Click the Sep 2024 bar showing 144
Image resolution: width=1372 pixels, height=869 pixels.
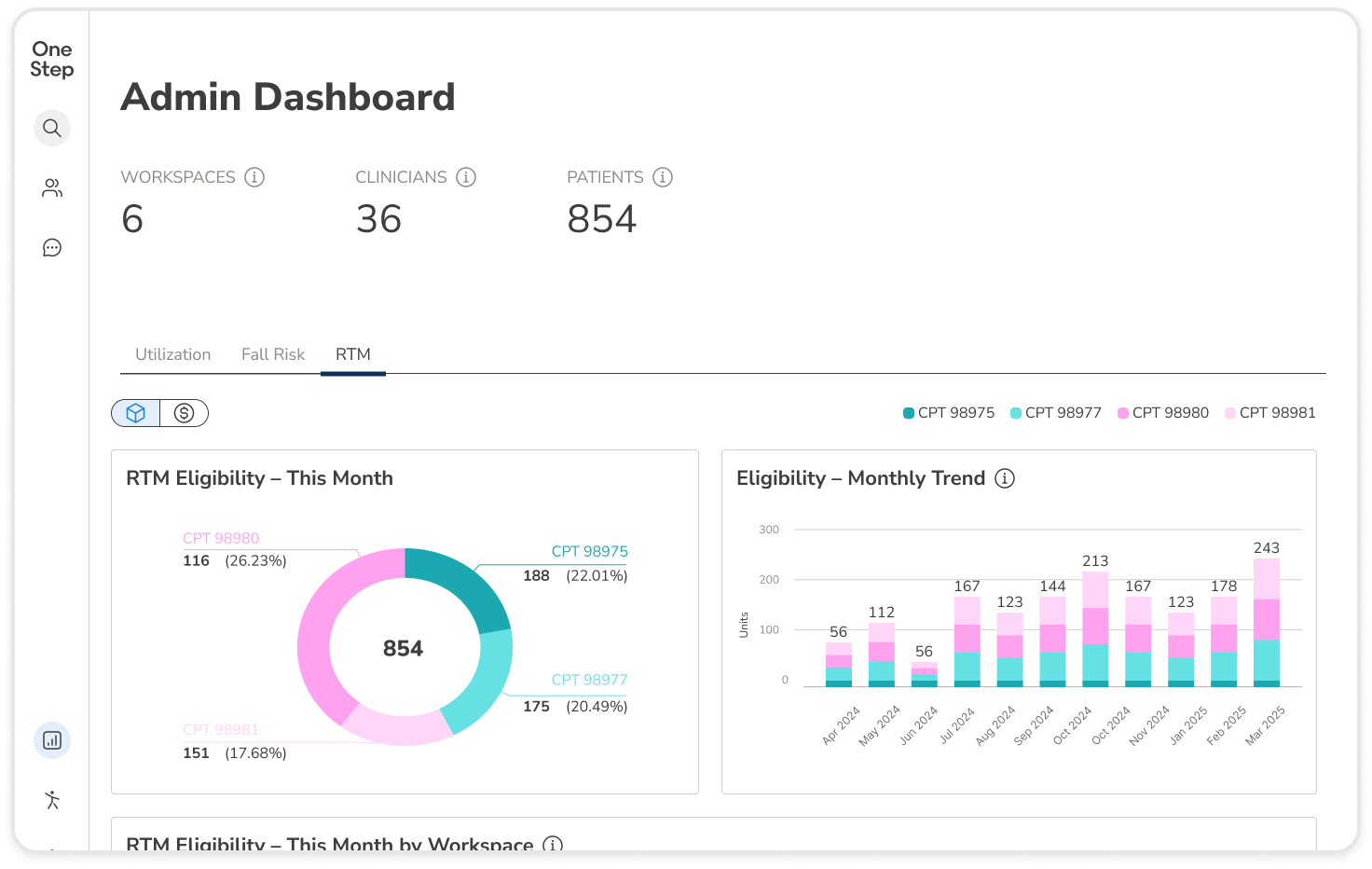coord(1053,642)
